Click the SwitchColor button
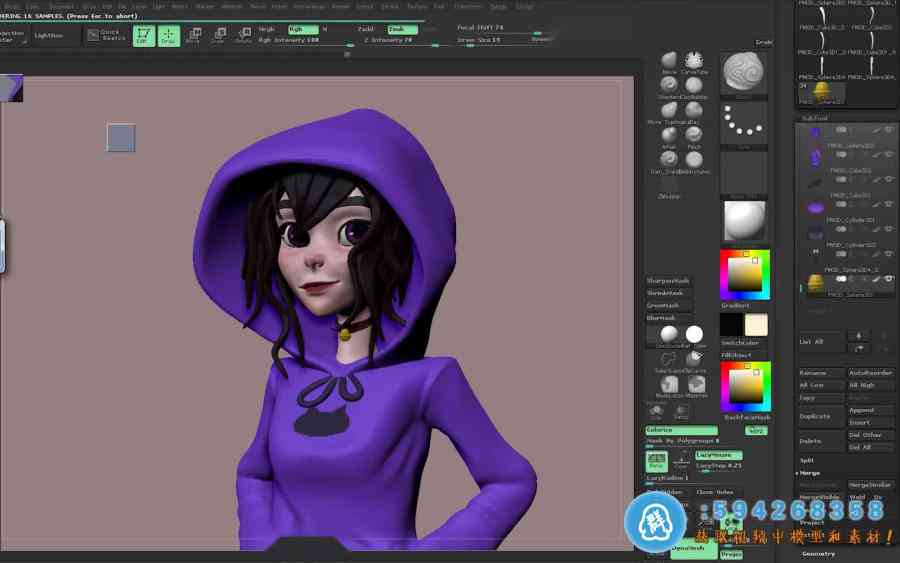The width and height of the screenshot is (900, 563). point(744,343)
